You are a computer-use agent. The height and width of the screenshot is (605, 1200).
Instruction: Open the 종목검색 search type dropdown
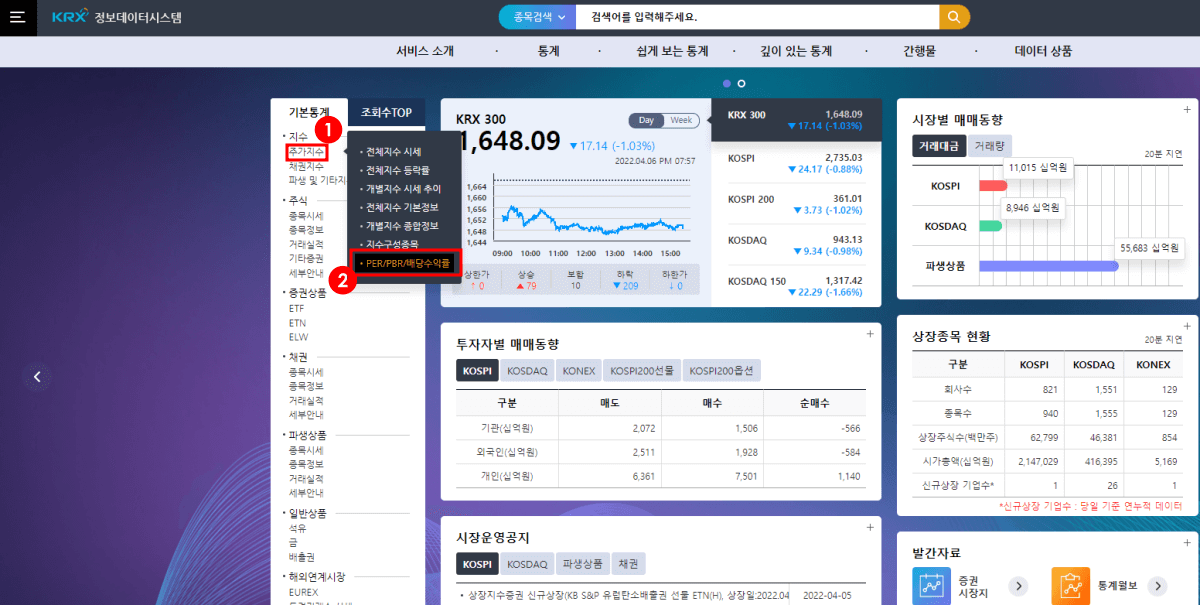tap(539, 17)
